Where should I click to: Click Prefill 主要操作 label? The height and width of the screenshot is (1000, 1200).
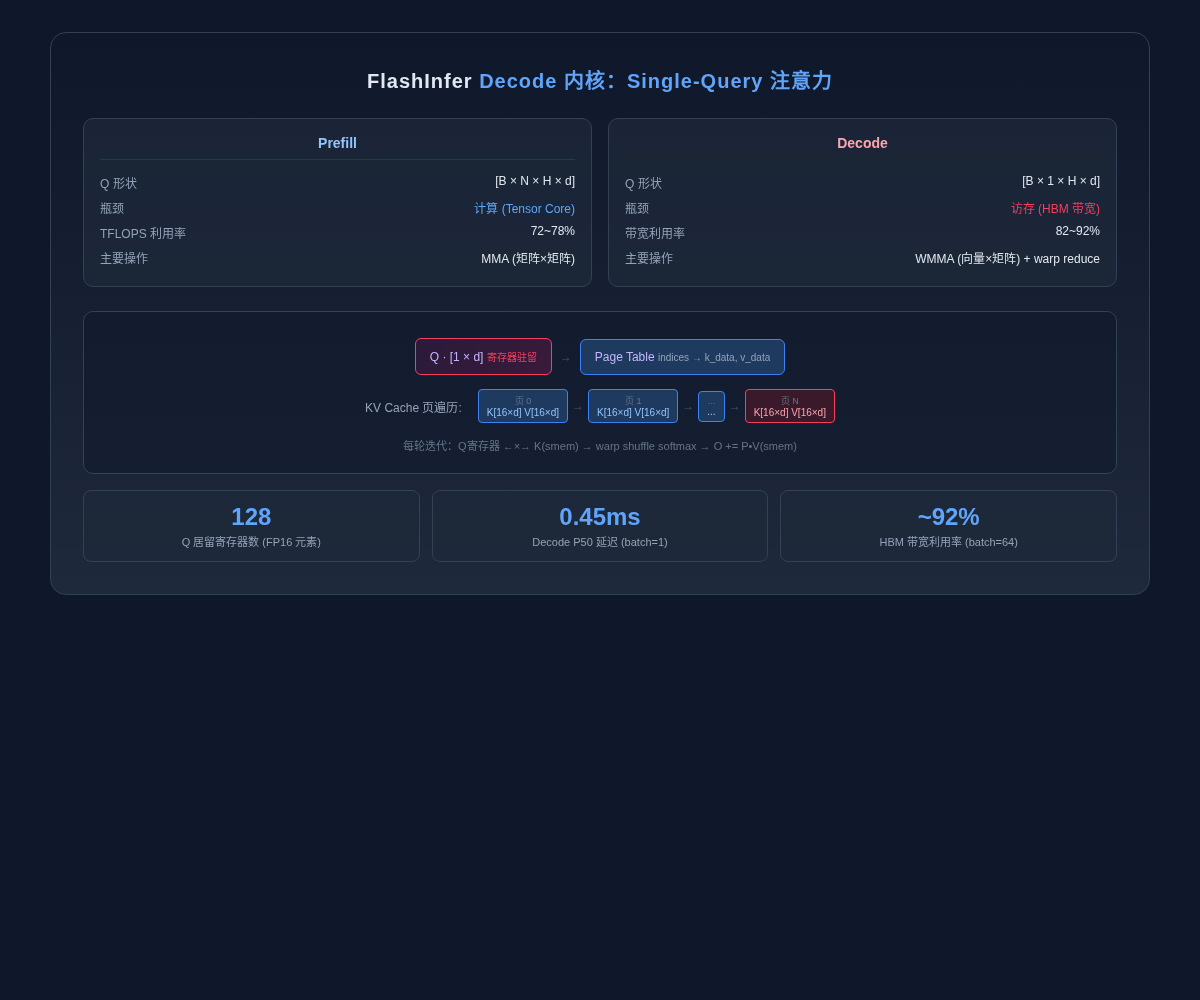(124, 259)
